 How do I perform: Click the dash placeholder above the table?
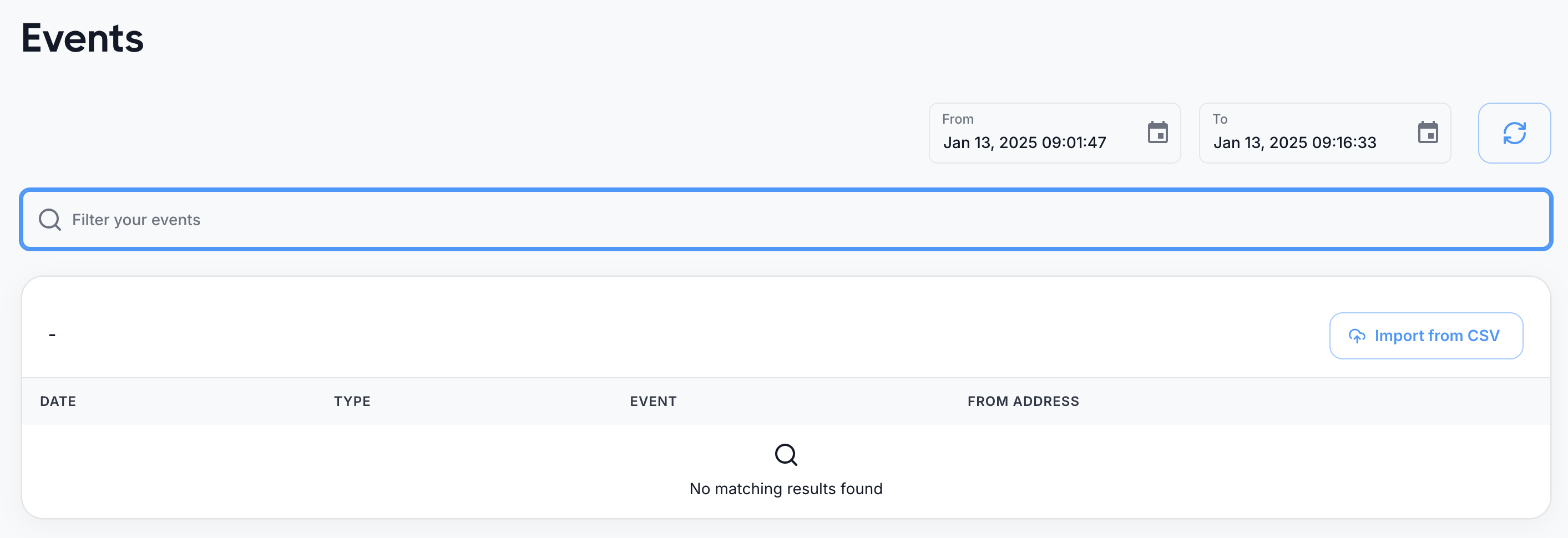52,335
